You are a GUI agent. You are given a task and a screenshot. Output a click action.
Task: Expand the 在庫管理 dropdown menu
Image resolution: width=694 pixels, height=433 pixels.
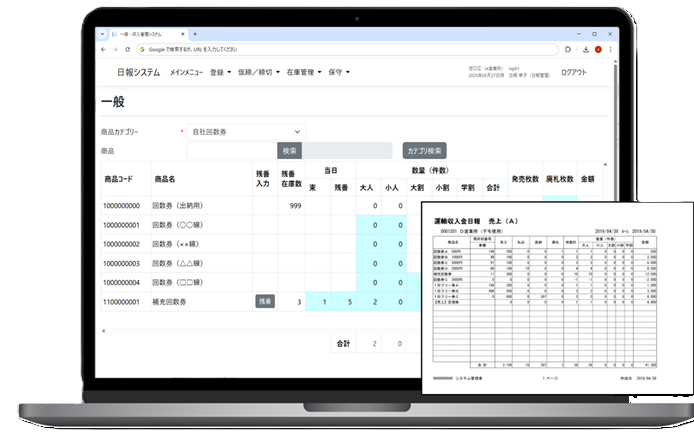tap(304, 72)
